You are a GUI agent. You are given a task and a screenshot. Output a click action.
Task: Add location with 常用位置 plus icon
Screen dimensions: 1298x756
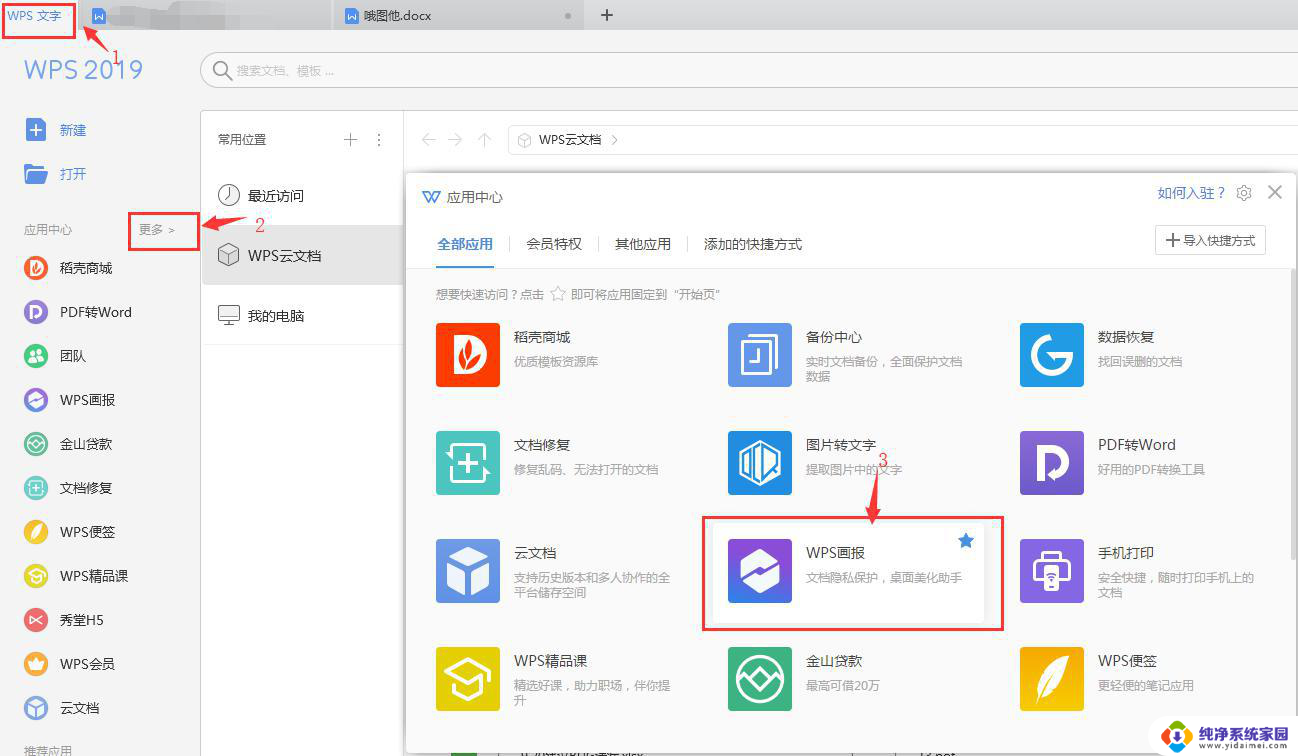[350, 140]
